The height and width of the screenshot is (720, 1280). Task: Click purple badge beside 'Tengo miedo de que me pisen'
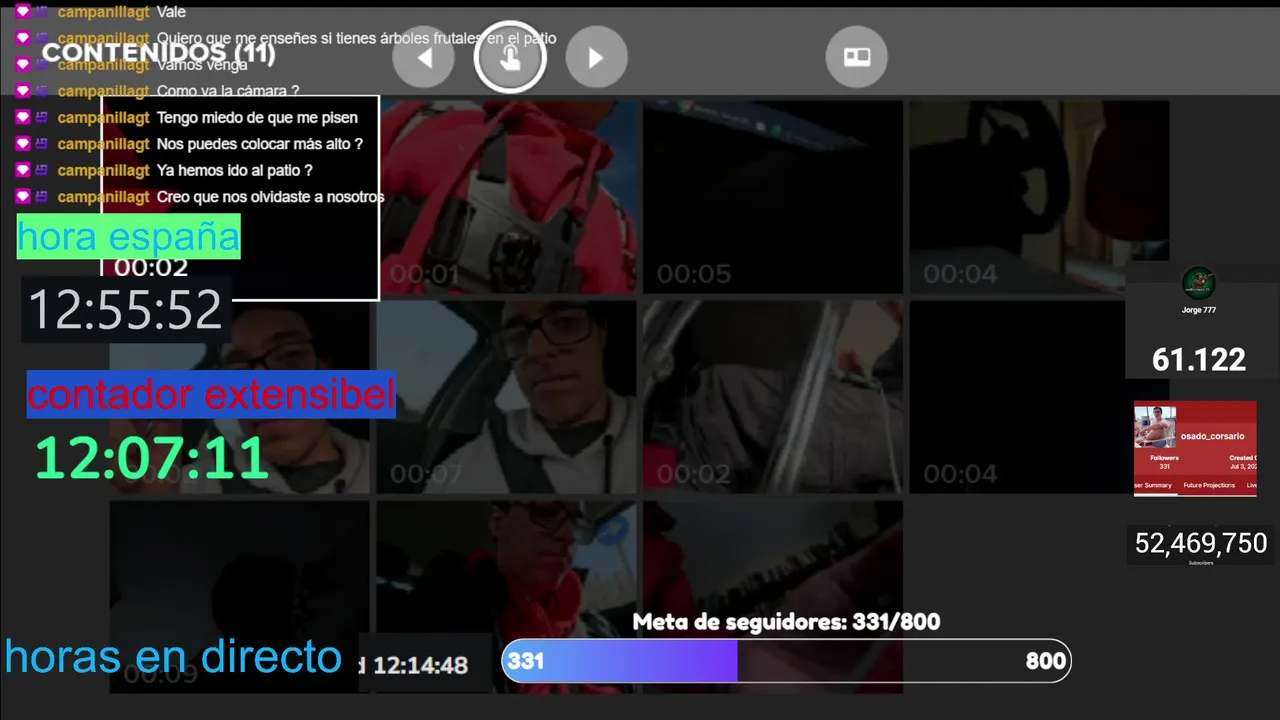(42, 117)
